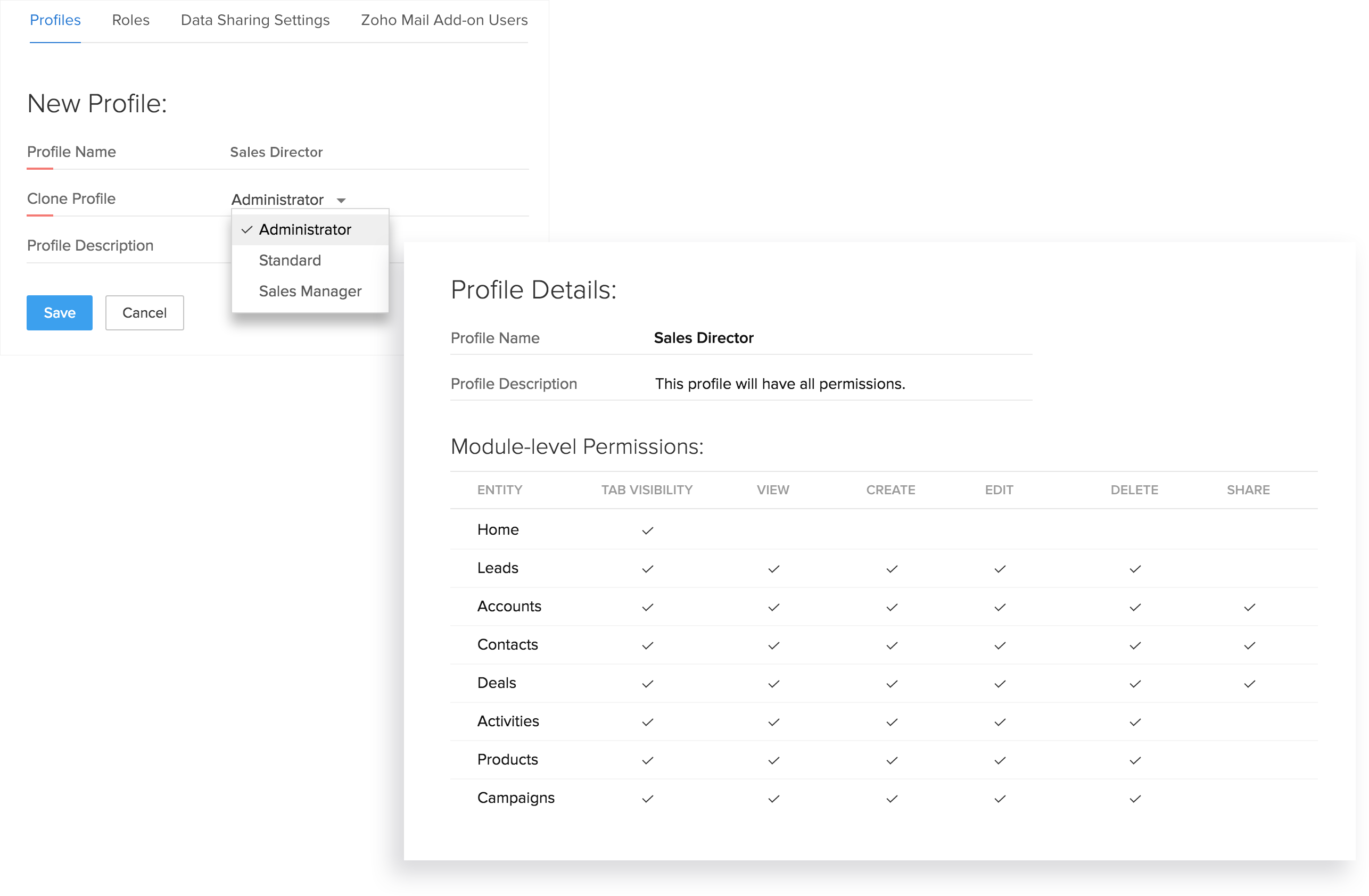Switch to the Roles tab
The image size is (1369, 896).
(x=130, y=20)
